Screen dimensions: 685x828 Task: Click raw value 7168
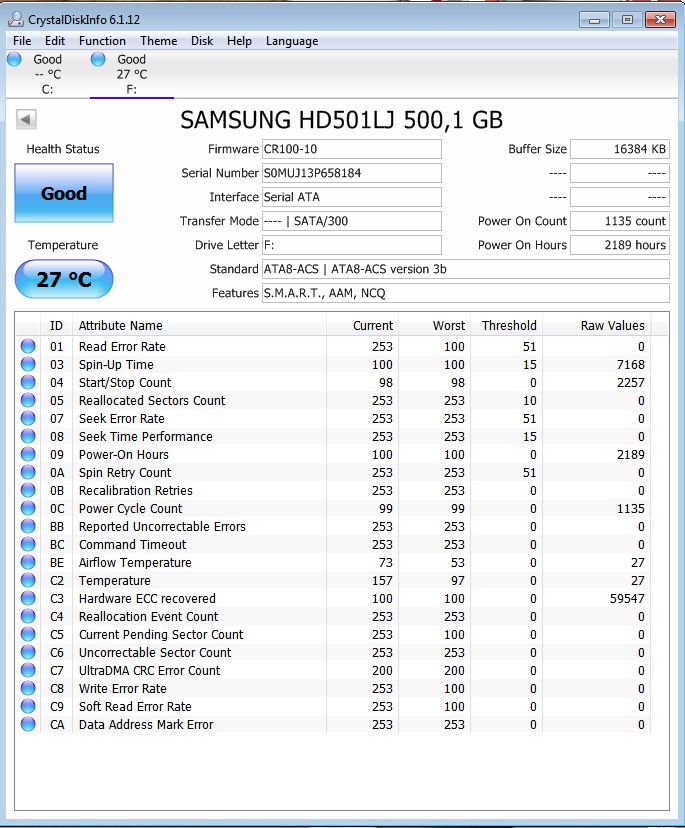pos(631,364)
